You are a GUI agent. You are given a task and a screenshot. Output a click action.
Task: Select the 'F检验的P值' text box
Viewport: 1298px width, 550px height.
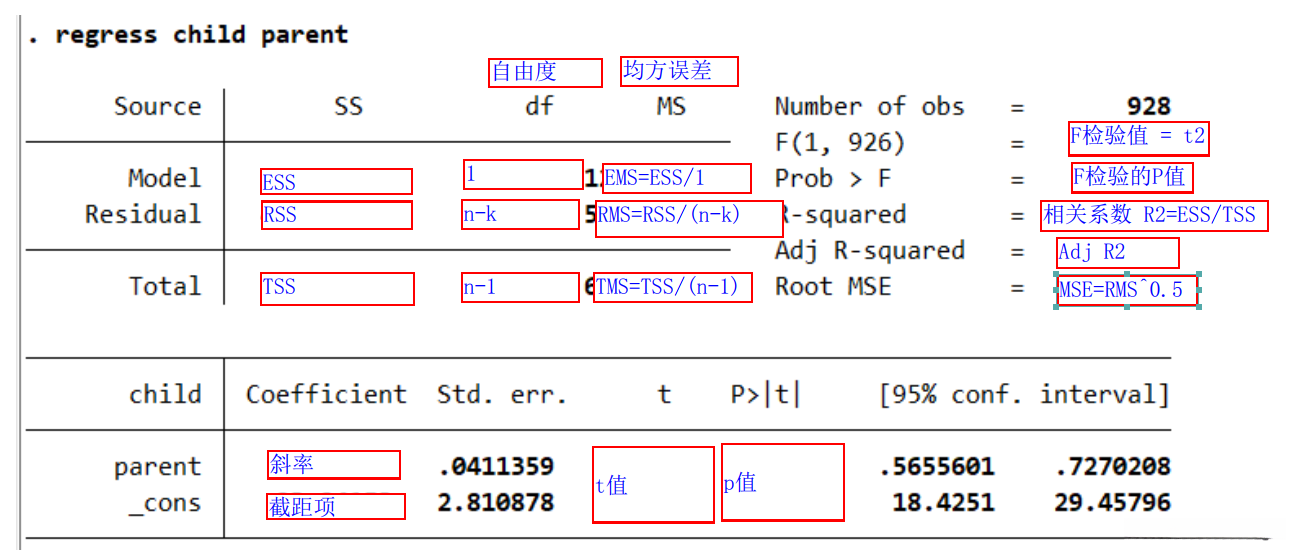point(1132,178)
